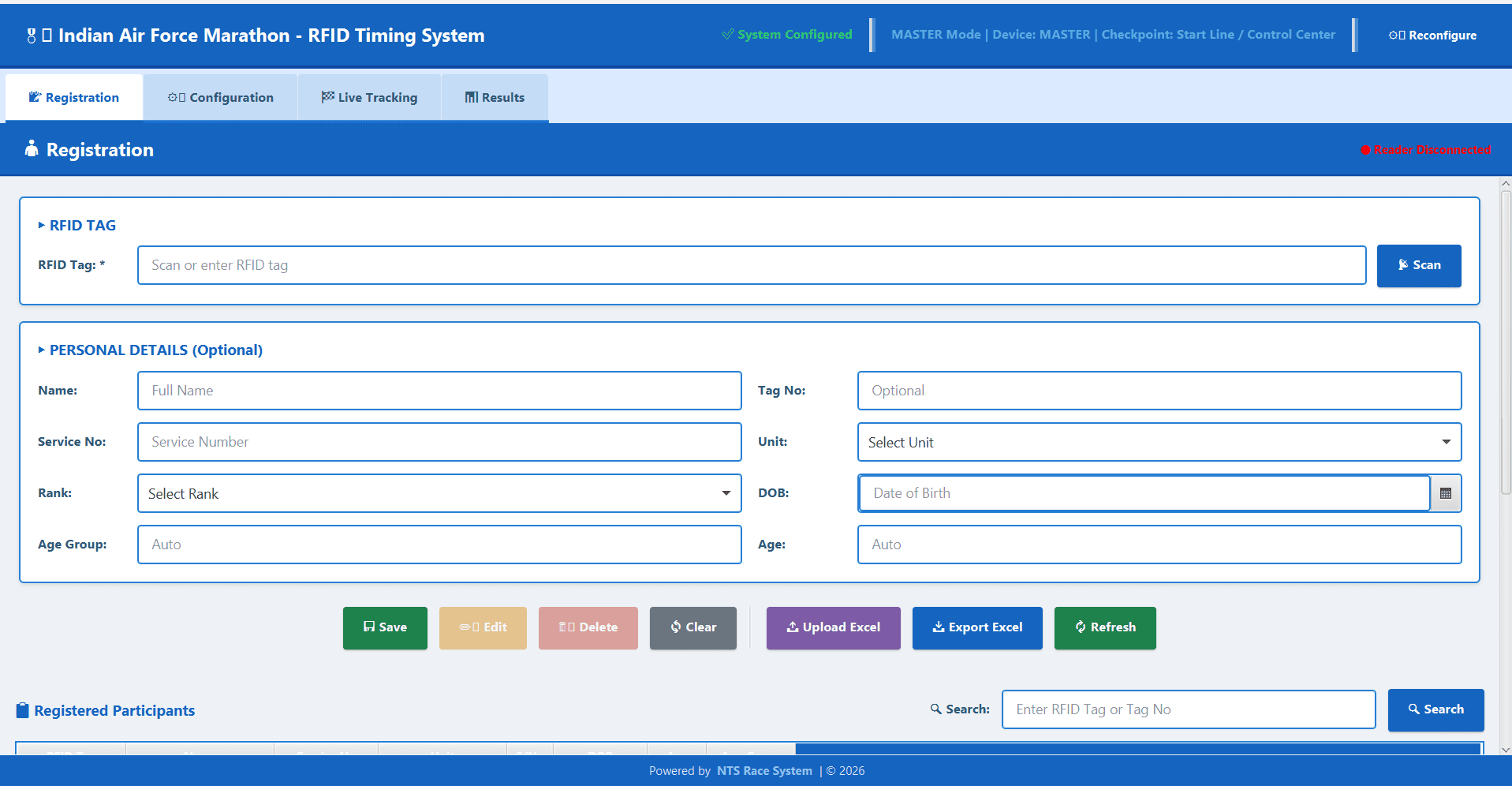
Task: Click the Search button
Action: click(x=1436, y=709)
